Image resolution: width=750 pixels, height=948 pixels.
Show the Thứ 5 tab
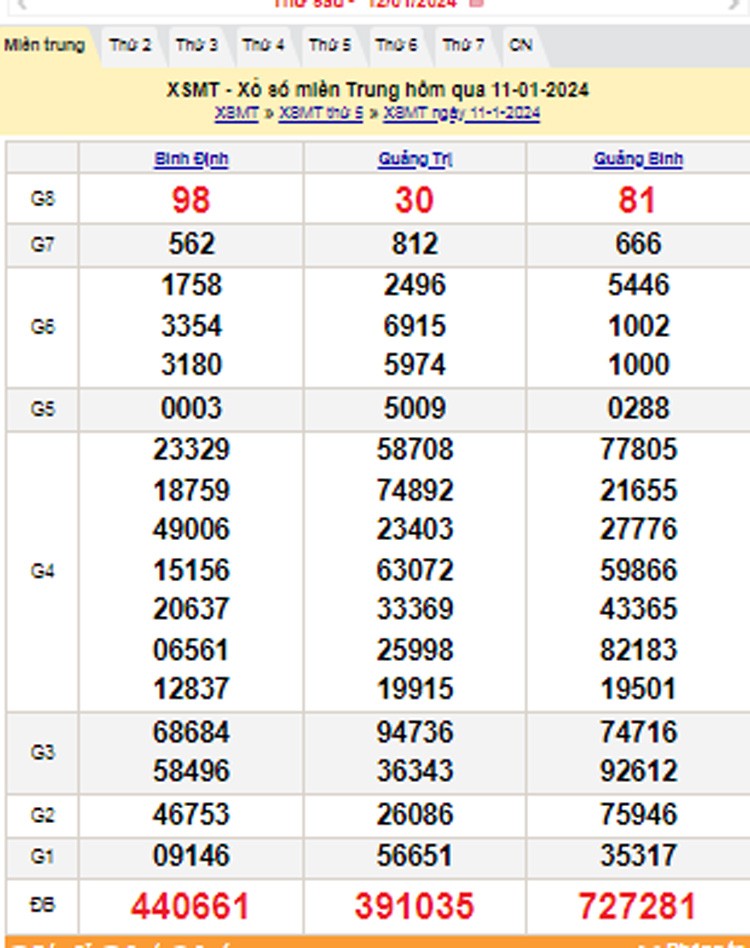coord(329,45)
